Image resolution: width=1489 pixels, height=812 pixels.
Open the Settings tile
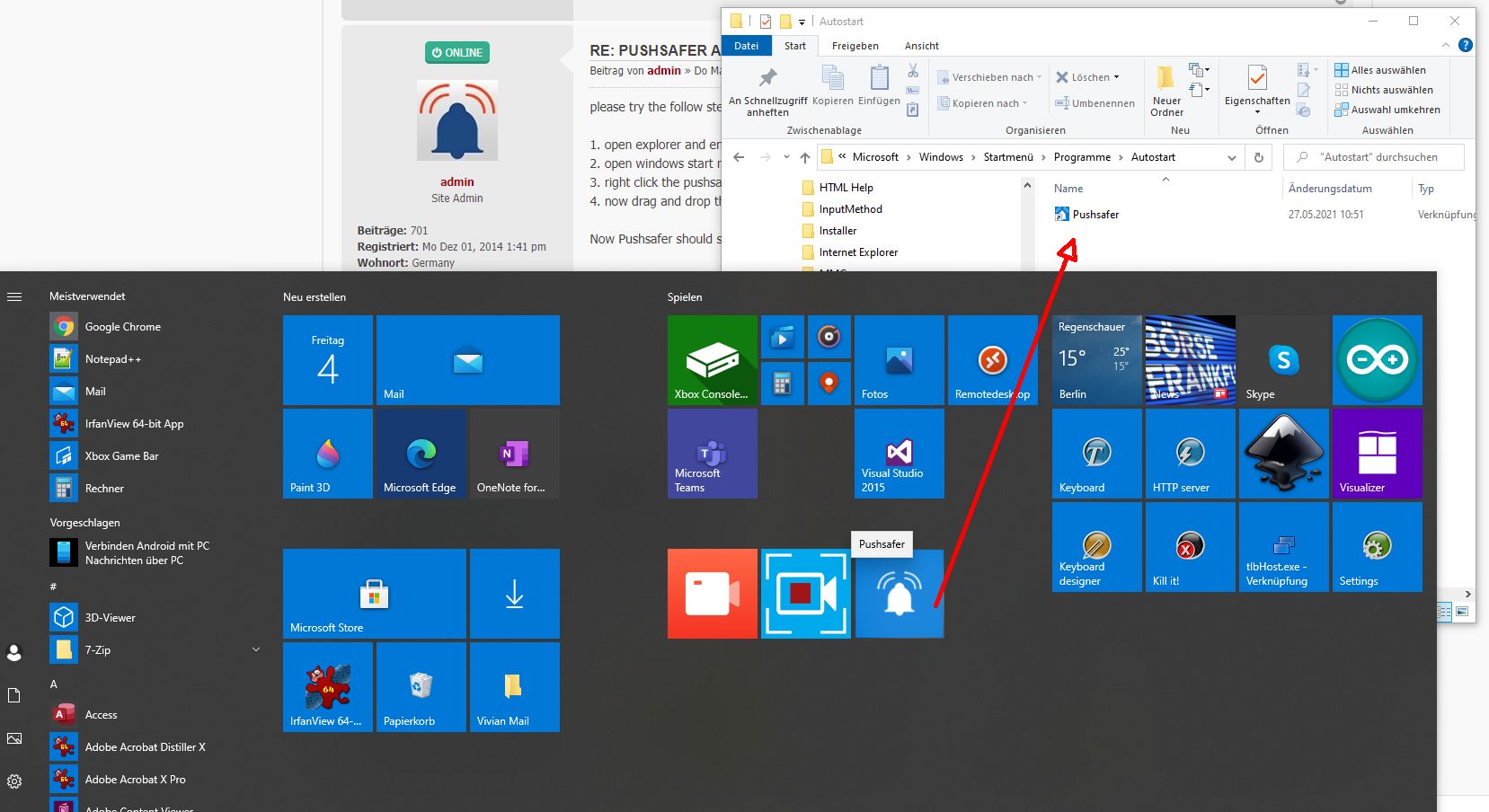click(1378, 547)
